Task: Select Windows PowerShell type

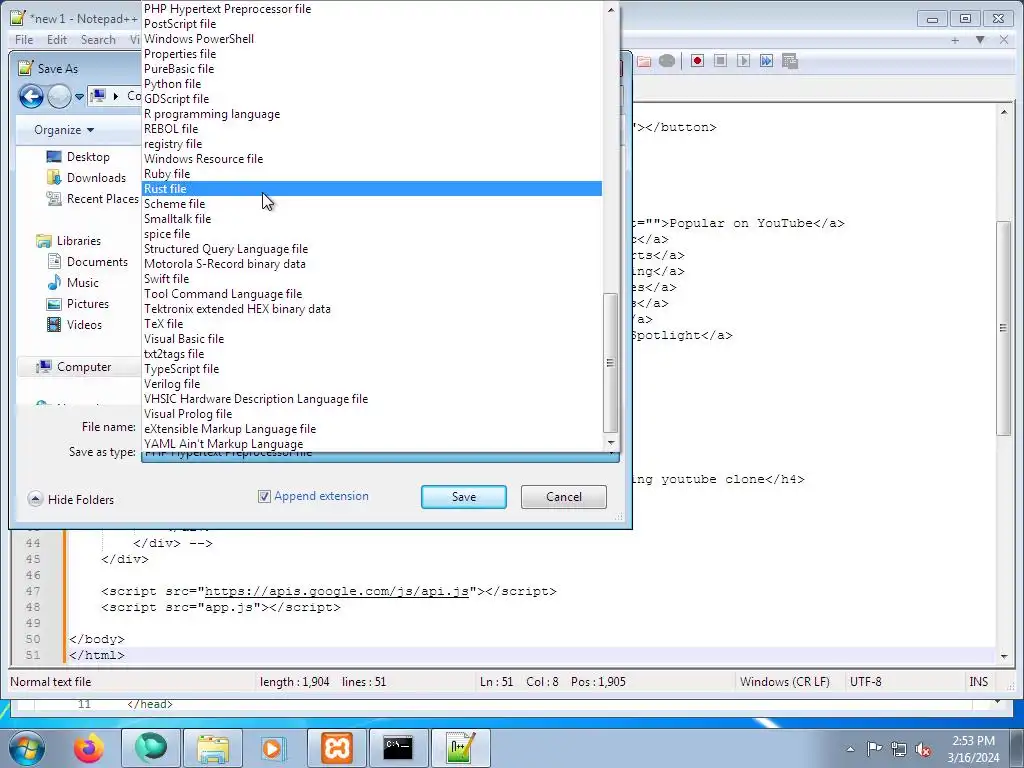Action: tap(372, 39)
